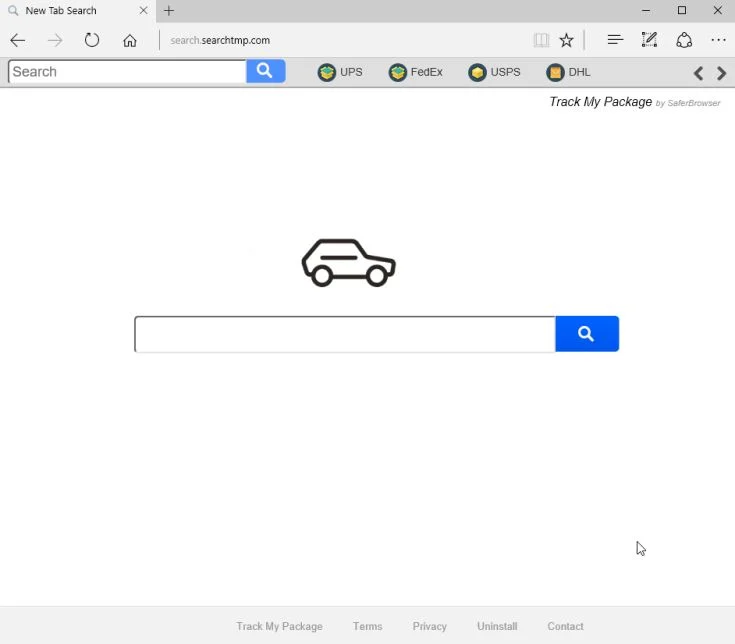
Task: Open reading view book icon
Action: click(x=541, y=40)
